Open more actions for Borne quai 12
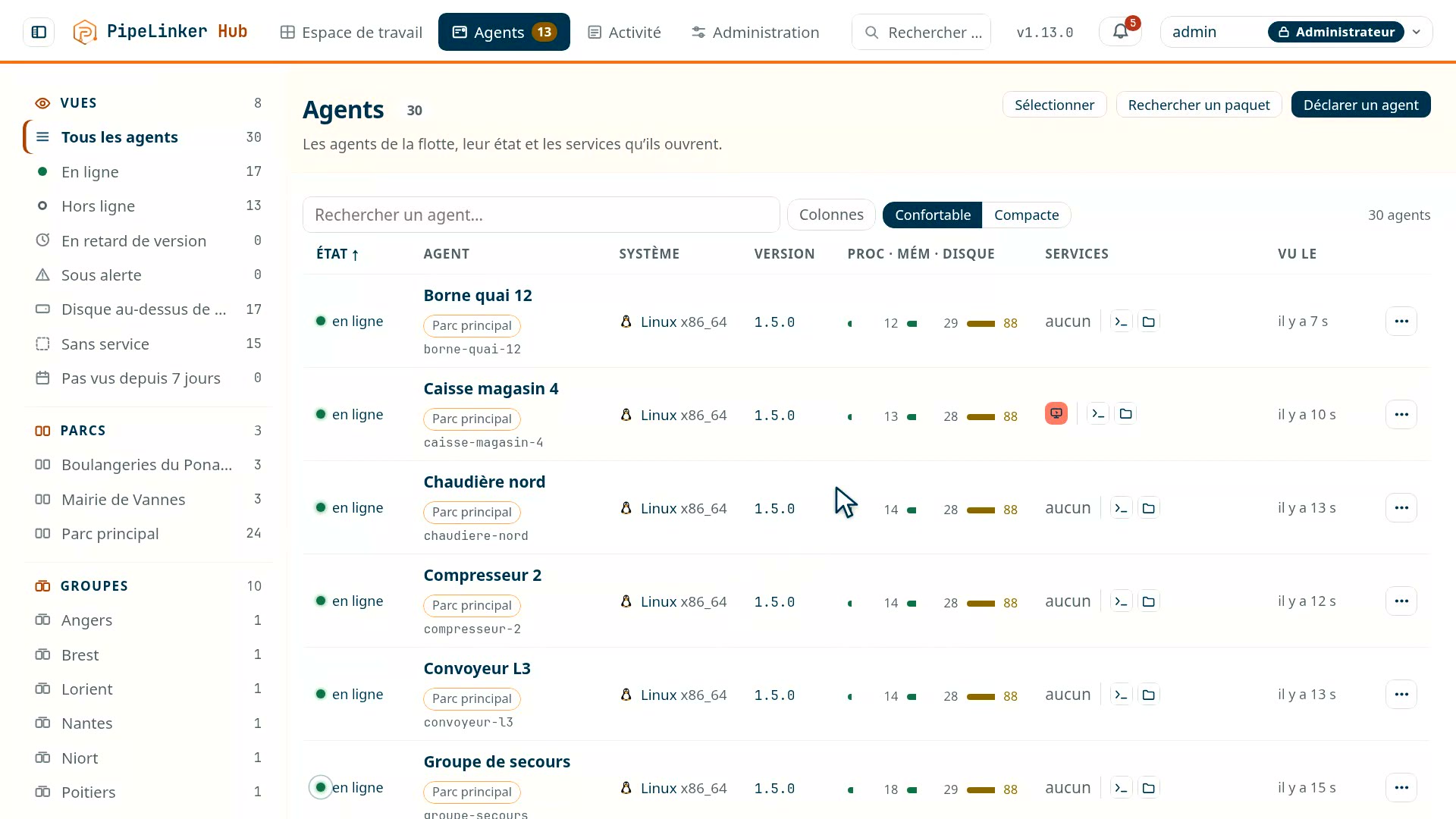 [x=1401, y=322]
